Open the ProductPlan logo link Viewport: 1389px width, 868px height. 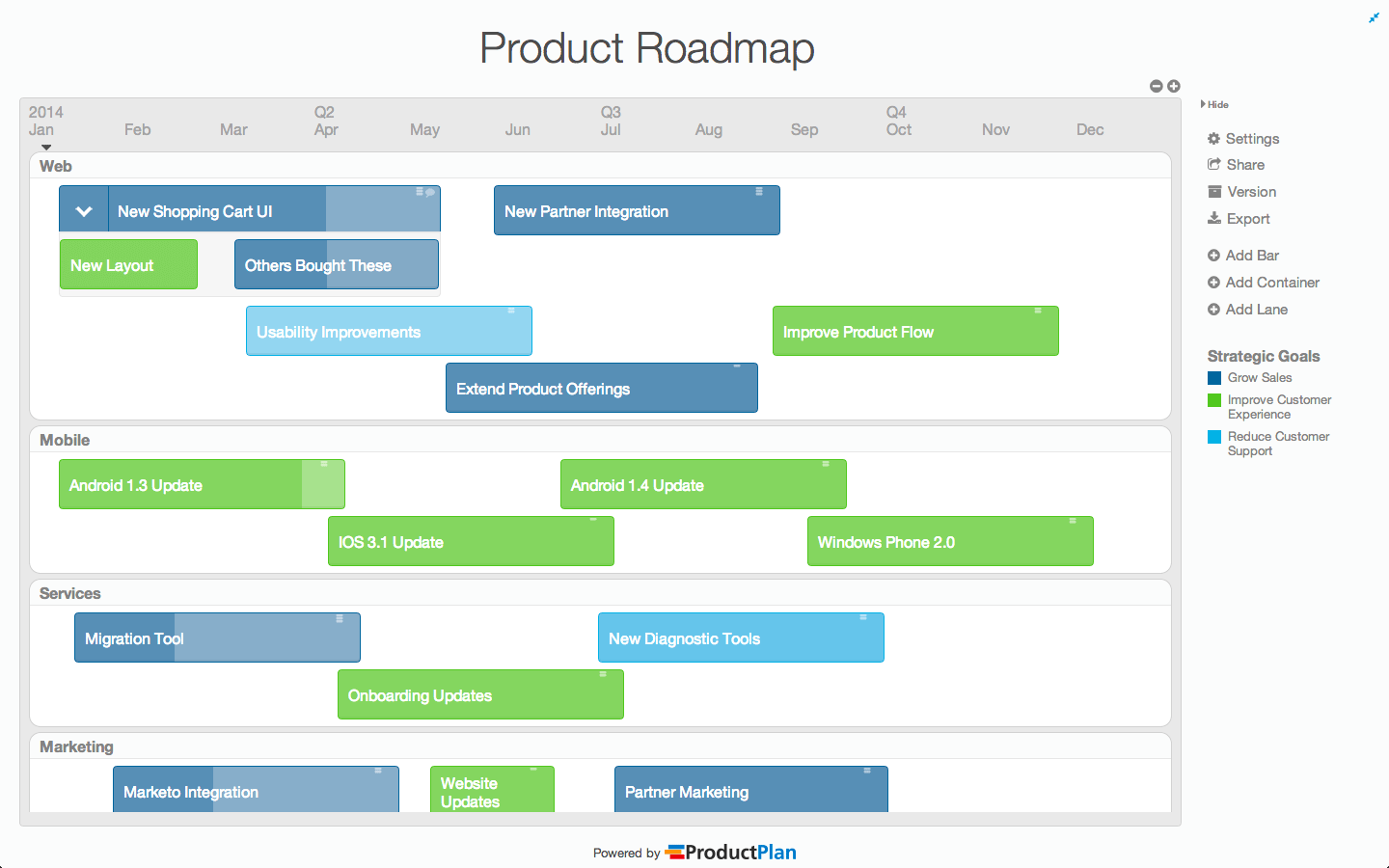pos(730,853)
